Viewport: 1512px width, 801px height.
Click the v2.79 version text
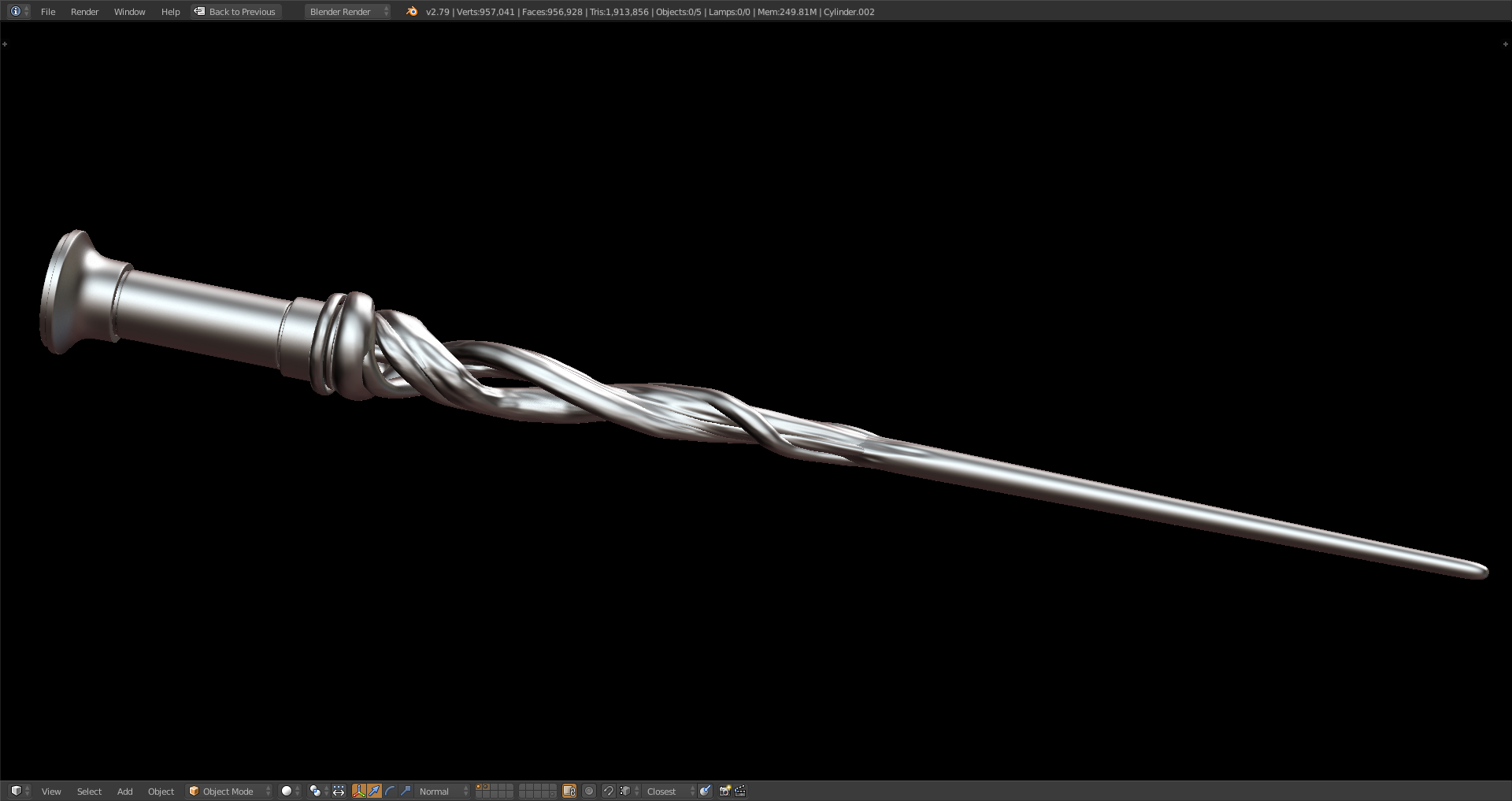pyautogui.click(x=437, y=12)
